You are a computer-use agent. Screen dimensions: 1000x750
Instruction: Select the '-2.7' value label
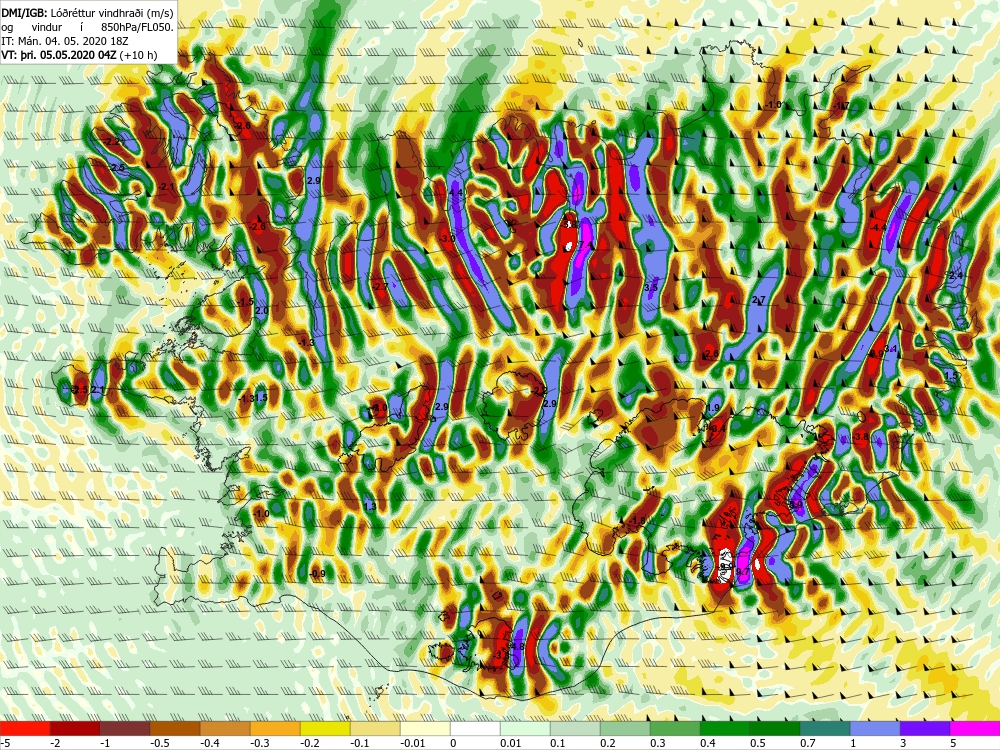click(381, 287)
